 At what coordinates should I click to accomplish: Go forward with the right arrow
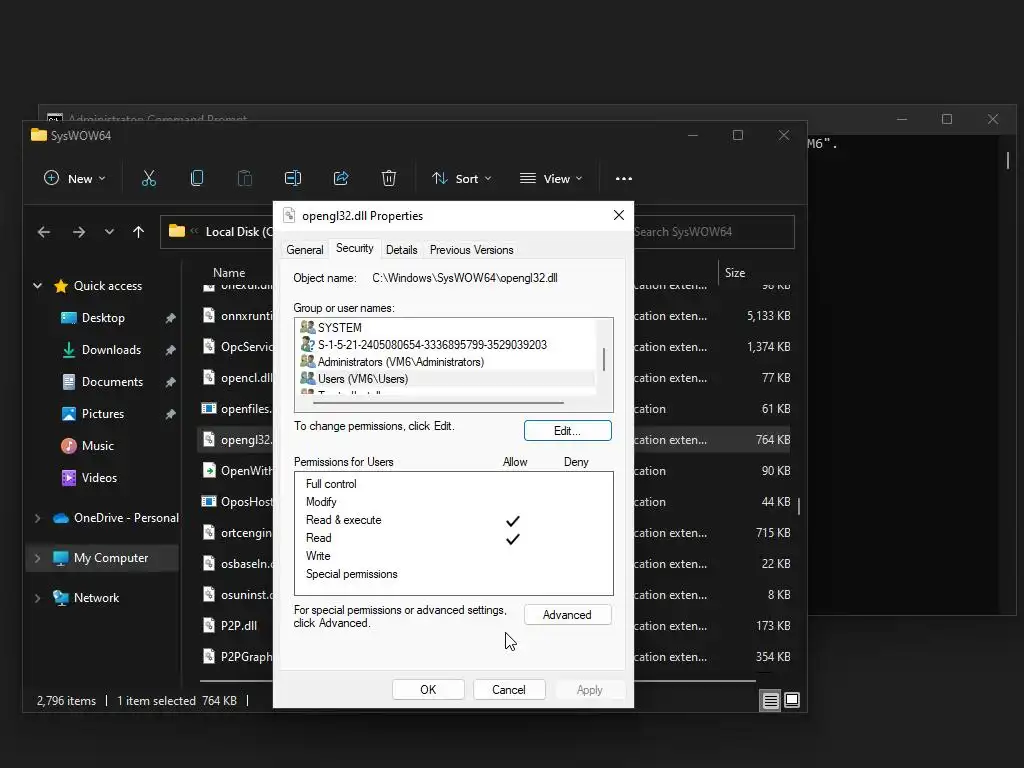pyautogui.click(x=79, y=232)
